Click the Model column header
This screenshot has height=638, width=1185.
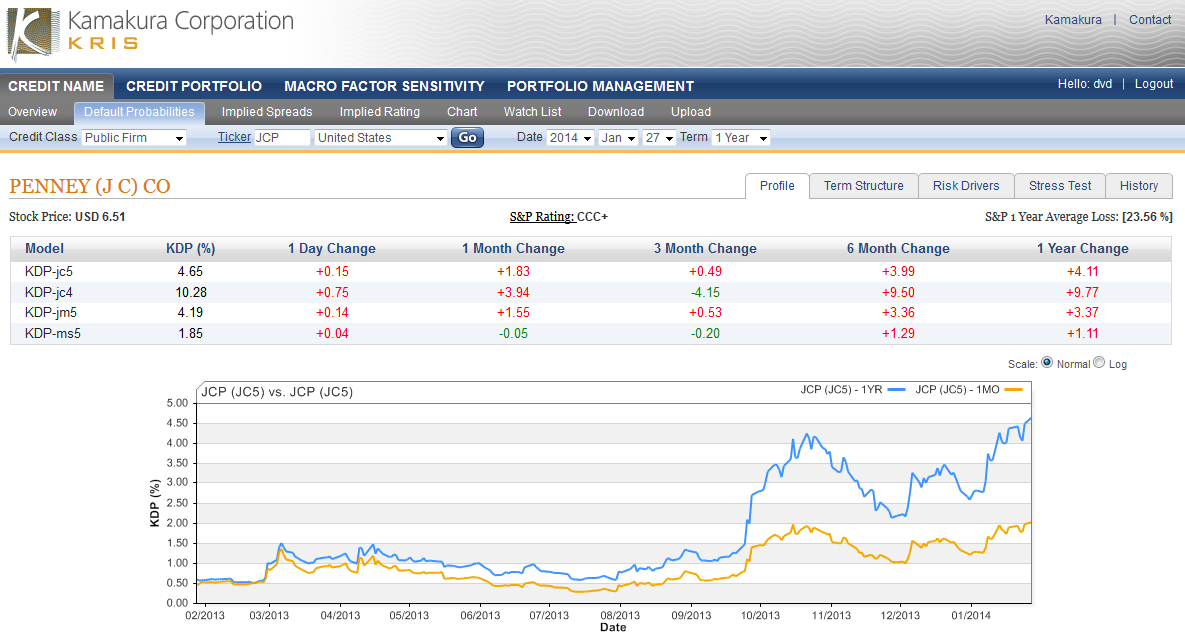point(45,249)
